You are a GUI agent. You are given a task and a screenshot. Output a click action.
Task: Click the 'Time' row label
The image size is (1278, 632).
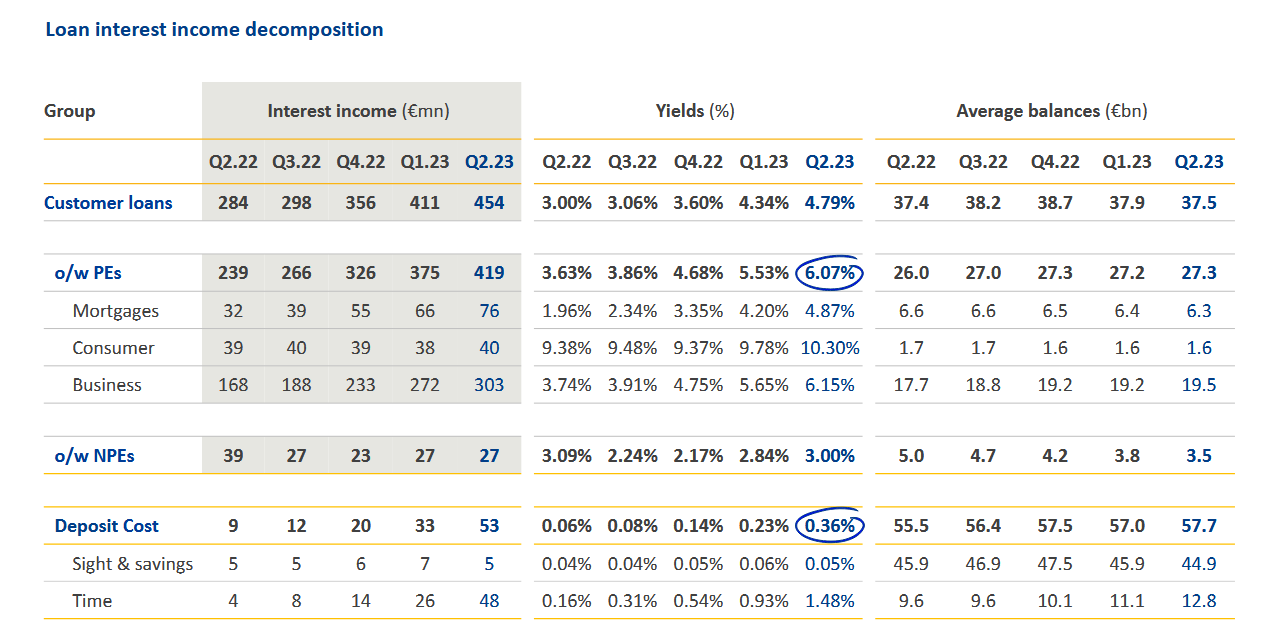[x=92, y=601]
